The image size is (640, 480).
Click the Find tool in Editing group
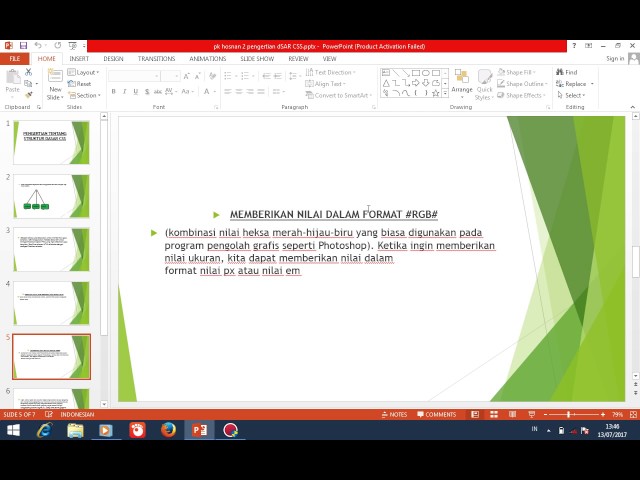[x=567, y=72]
